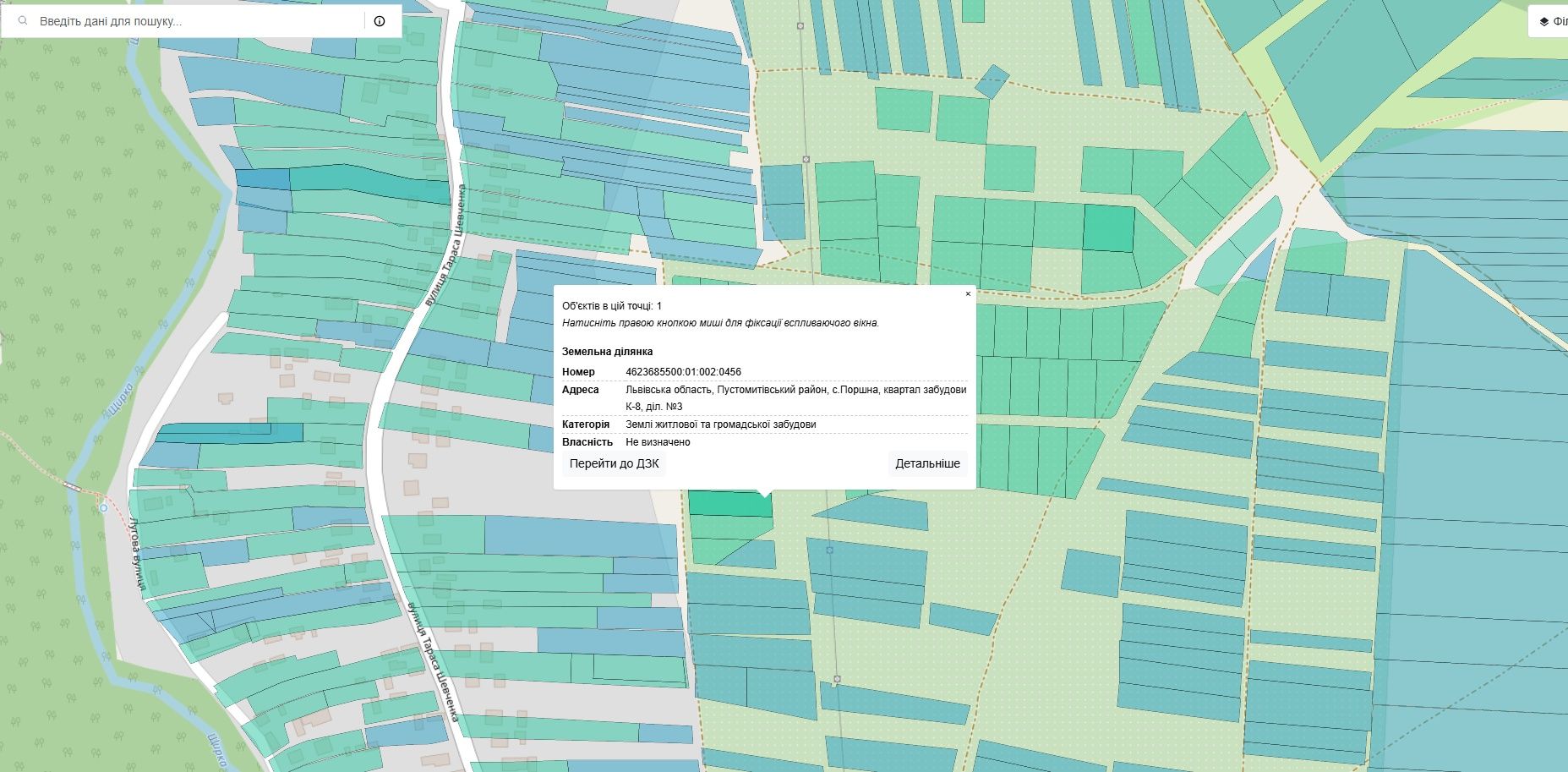Viewport: 1568px width, 772px height.
Task: Click the magnifier icon in search bar
Action: [22, 21]
